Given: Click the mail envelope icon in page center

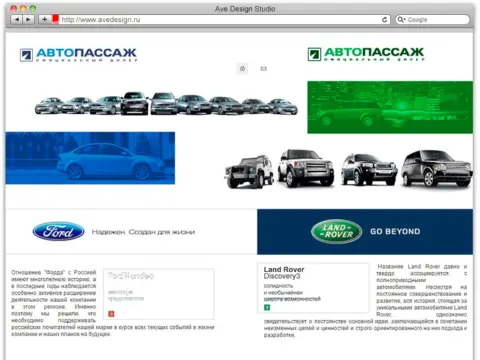Looking at the screenshot, I should click(264, 69).
